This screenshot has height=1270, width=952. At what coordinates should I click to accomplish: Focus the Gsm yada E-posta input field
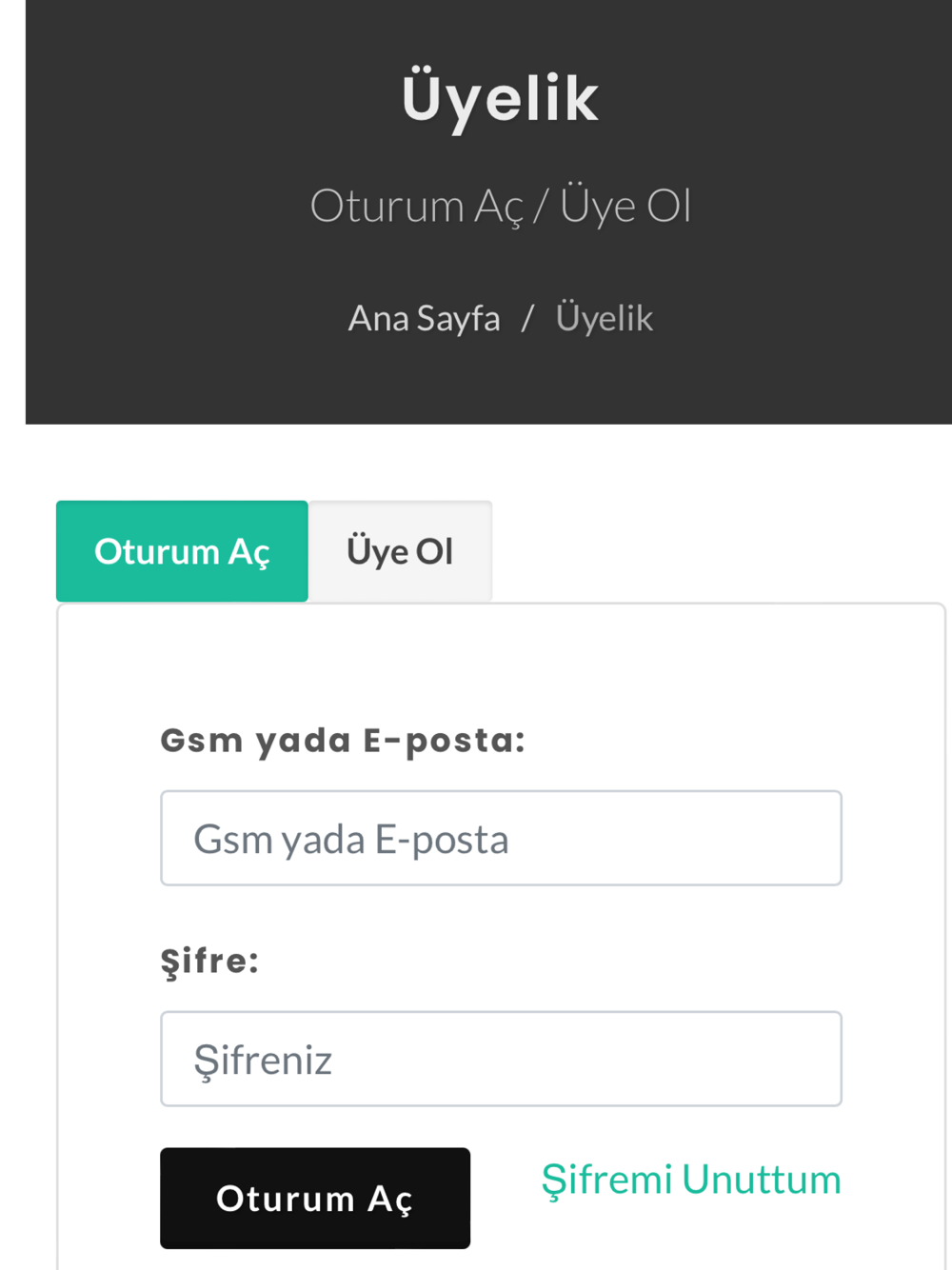click(501, 838)
